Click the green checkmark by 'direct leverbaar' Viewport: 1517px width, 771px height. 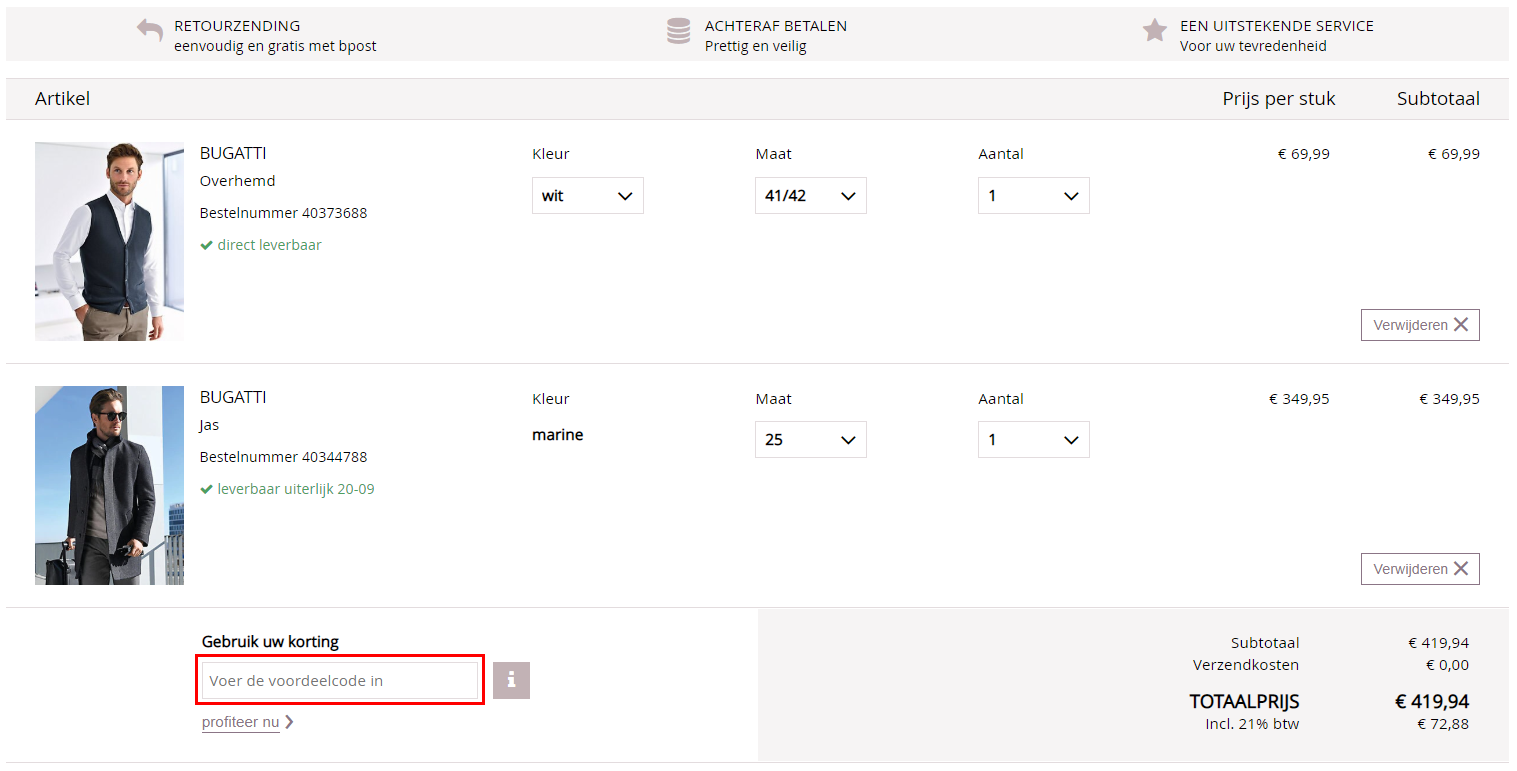point(206,245)
